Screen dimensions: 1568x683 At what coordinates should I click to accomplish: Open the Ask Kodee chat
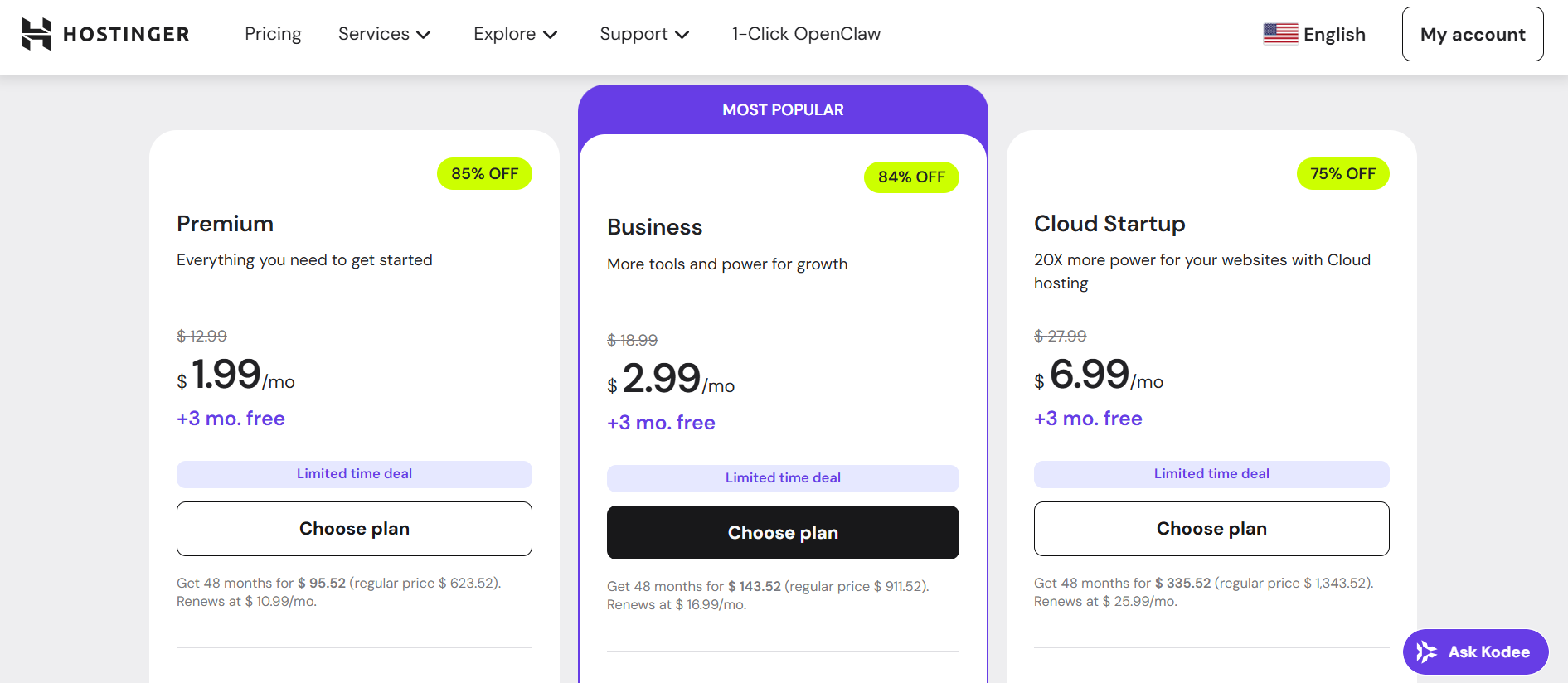[1475, 652]
